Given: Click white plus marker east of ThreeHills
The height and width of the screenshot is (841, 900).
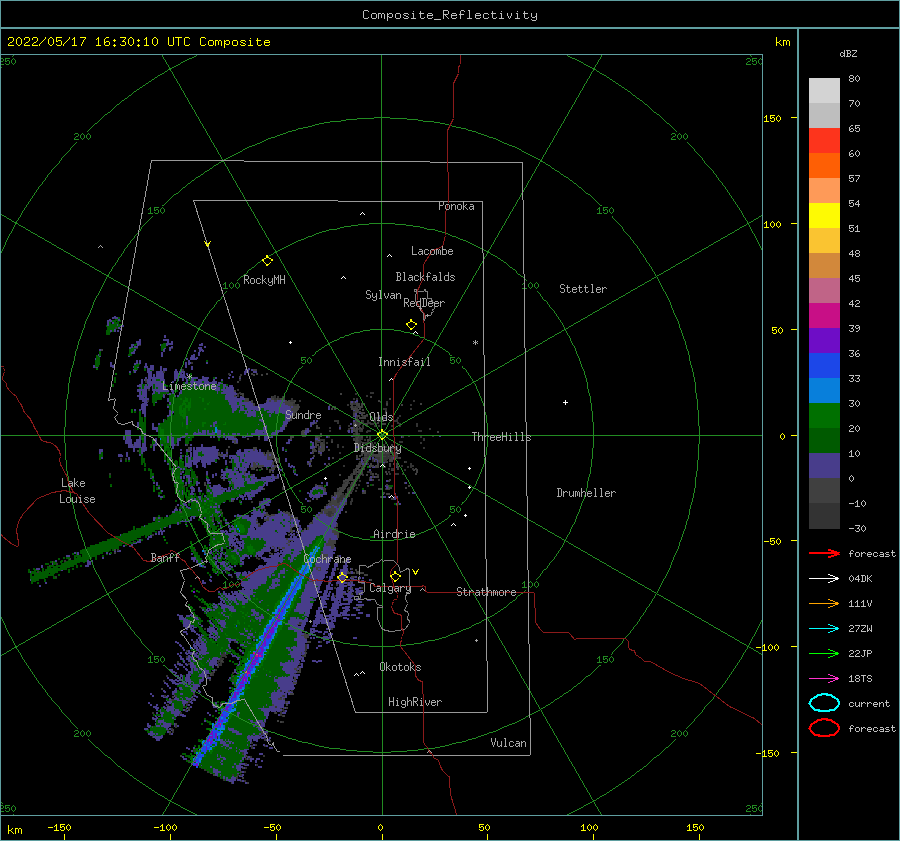Looking at the screenshot, I should click(x=565, y=402).
